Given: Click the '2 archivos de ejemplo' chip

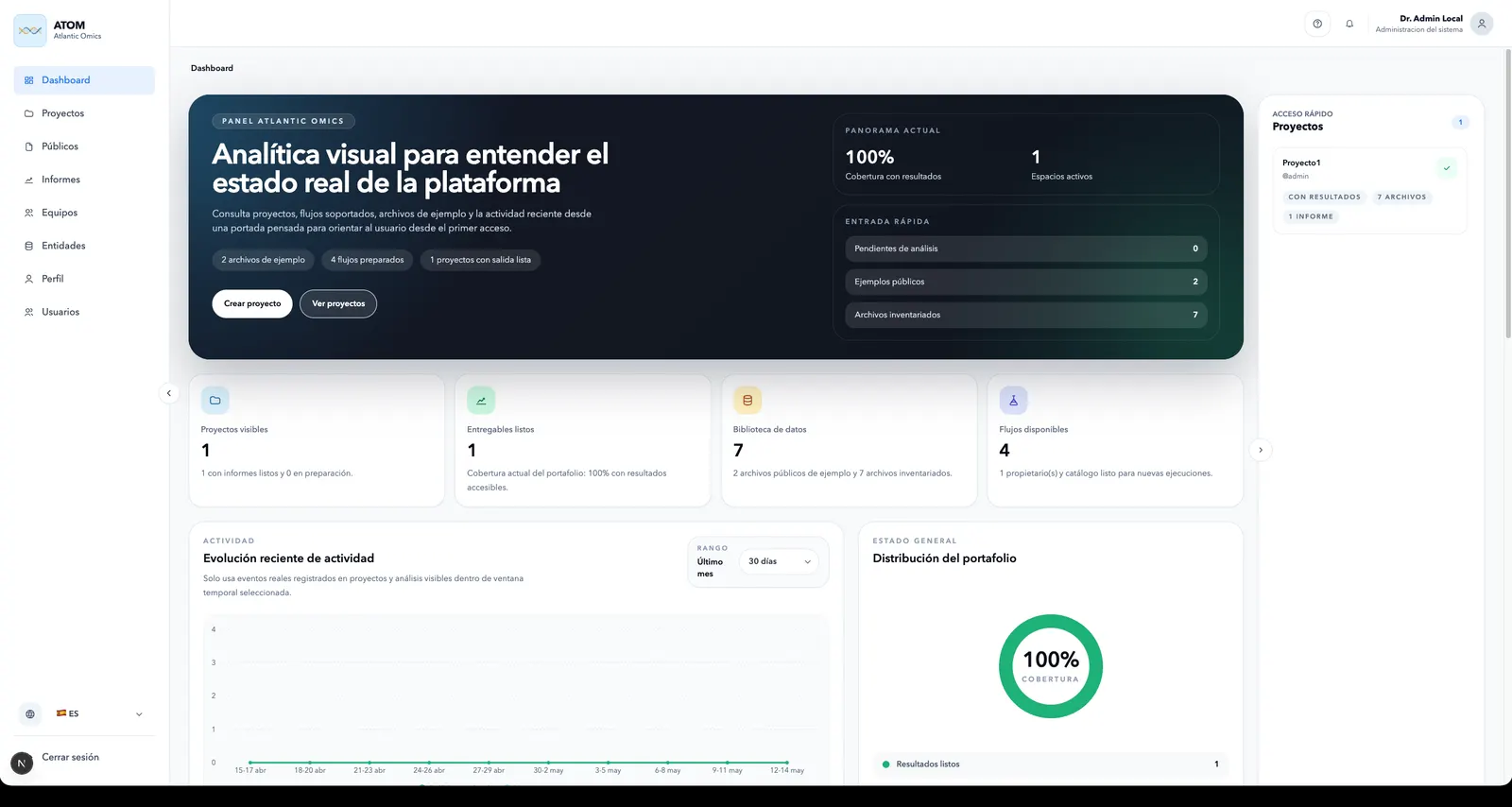Looking at the screenshot, I should click(264, 260).
